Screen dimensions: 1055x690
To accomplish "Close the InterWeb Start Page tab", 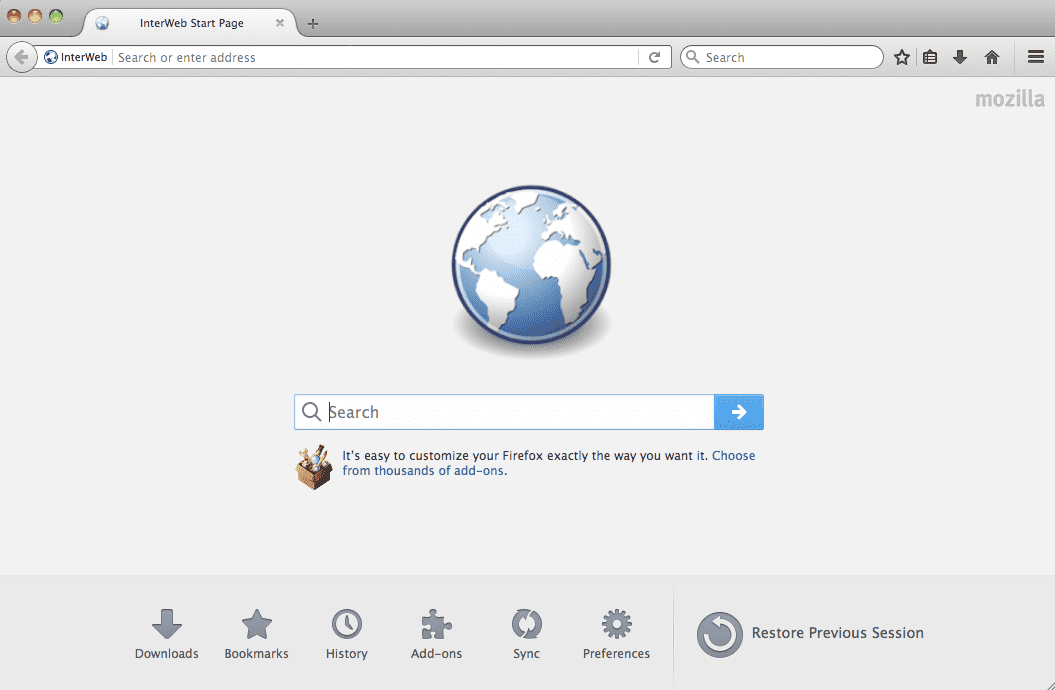I will [x=280, y=23].
